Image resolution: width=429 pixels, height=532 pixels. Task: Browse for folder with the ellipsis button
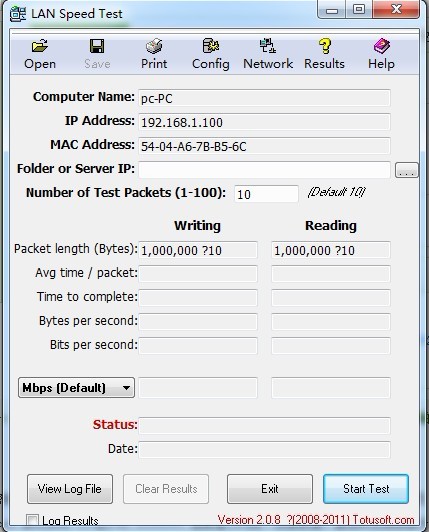tap(407, 170)
